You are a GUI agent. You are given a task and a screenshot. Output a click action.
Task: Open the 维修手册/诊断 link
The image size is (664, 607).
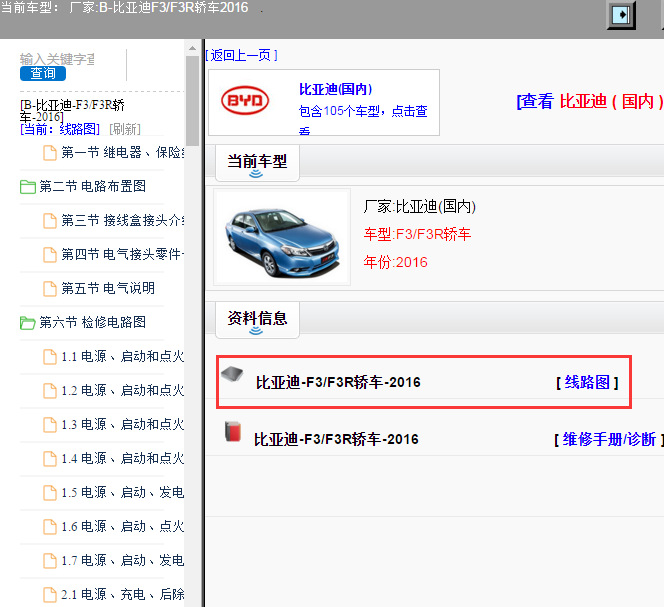609,440
